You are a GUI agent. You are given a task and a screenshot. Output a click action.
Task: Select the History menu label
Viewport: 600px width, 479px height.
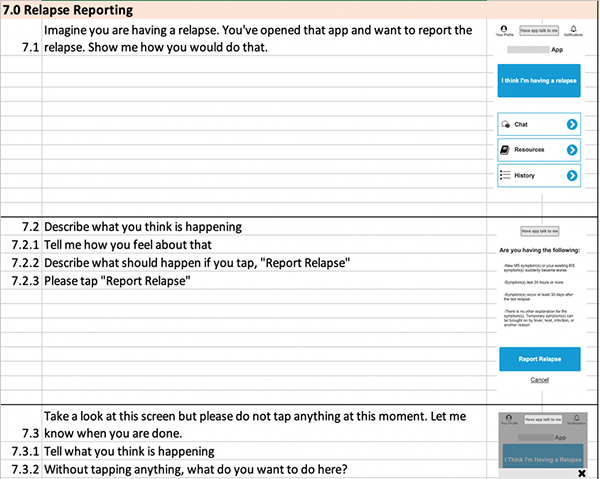tap(524, 175)
